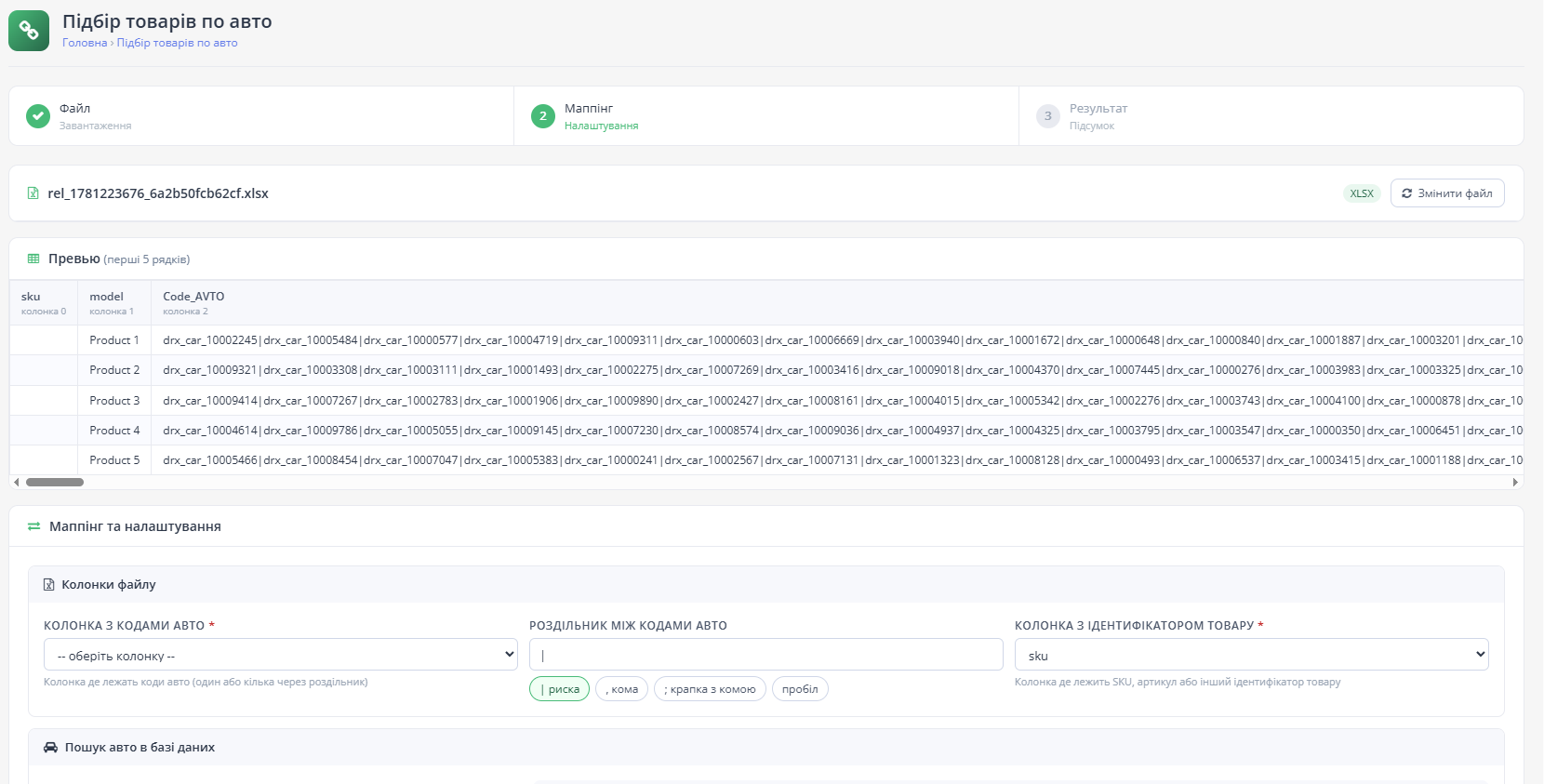Click the table icon next to Превью
Viewport: 1544px width, 784px height.
pos(33,259)
